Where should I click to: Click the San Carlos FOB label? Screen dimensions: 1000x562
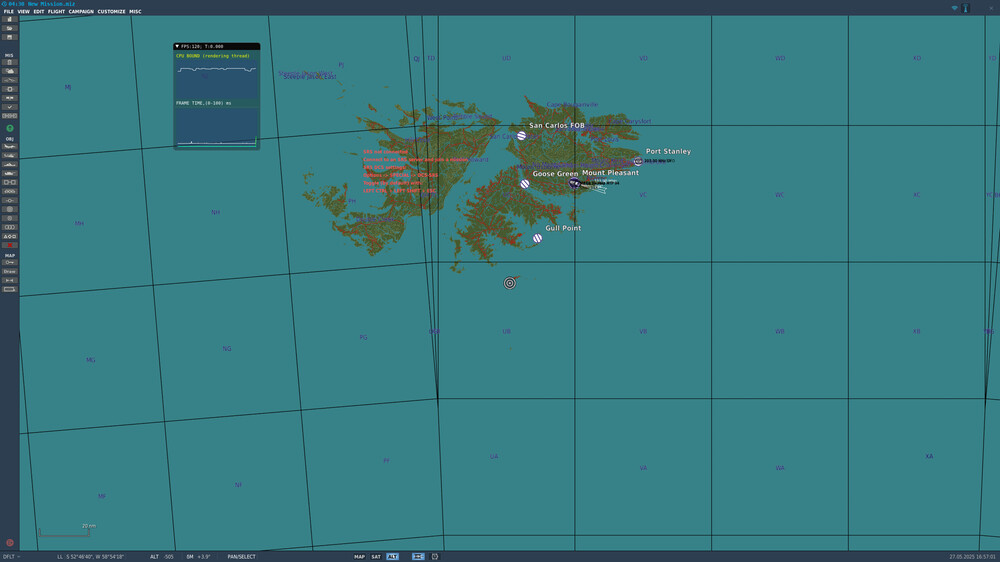pyautogui.click(x=557, y=126)
